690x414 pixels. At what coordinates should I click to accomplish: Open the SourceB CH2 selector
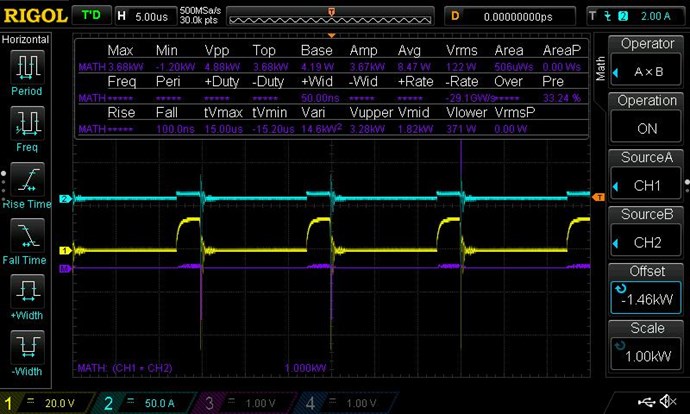(x=647, y=232)
